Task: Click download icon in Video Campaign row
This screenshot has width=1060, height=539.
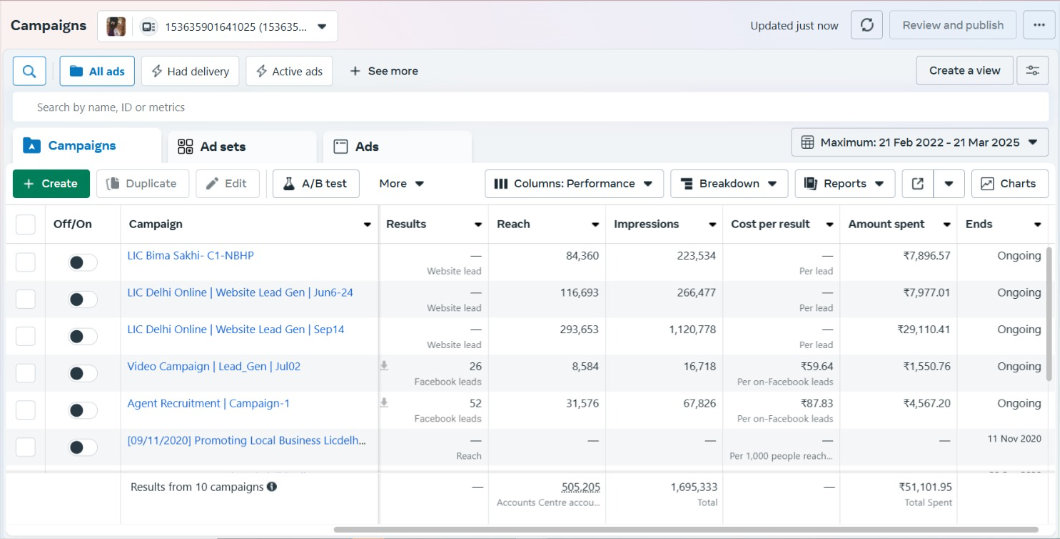Action: coord(384,367)
